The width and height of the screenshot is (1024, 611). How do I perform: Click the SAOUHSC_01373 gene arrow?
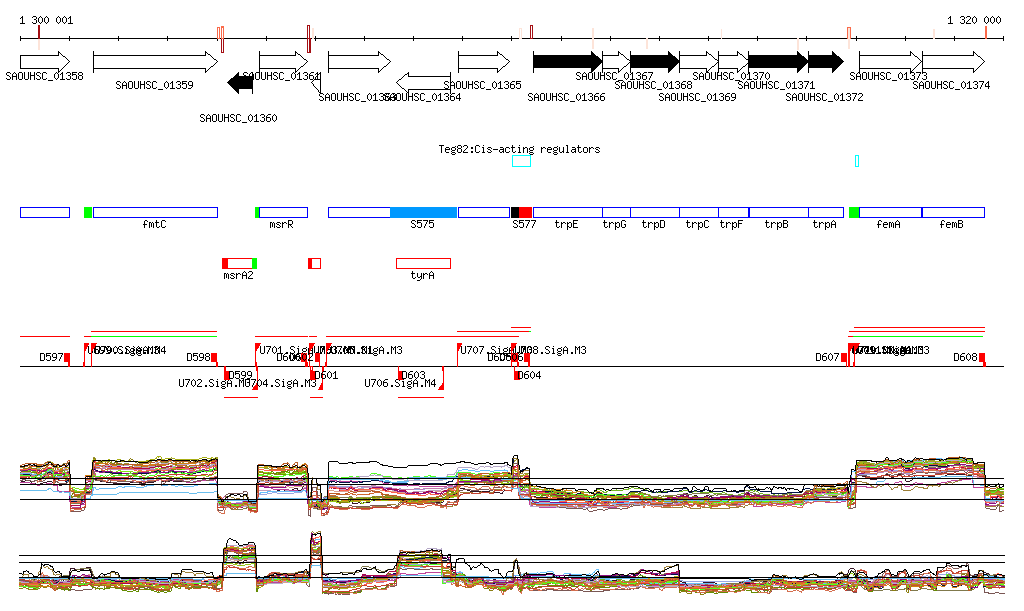tap(890, 62)
